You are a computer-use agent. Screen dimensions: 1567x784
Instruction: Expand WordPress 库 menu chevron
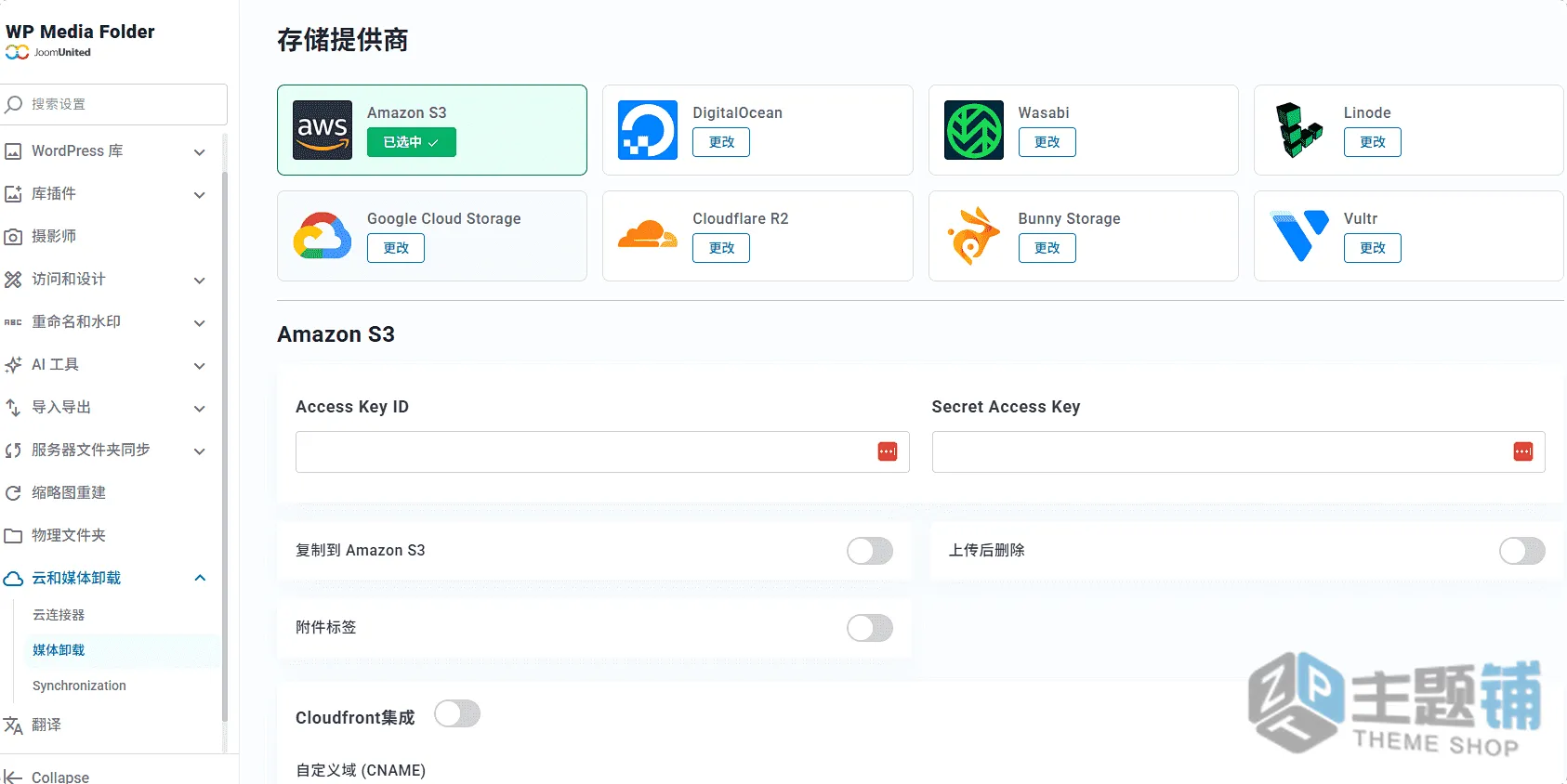[x=200, y=151]
